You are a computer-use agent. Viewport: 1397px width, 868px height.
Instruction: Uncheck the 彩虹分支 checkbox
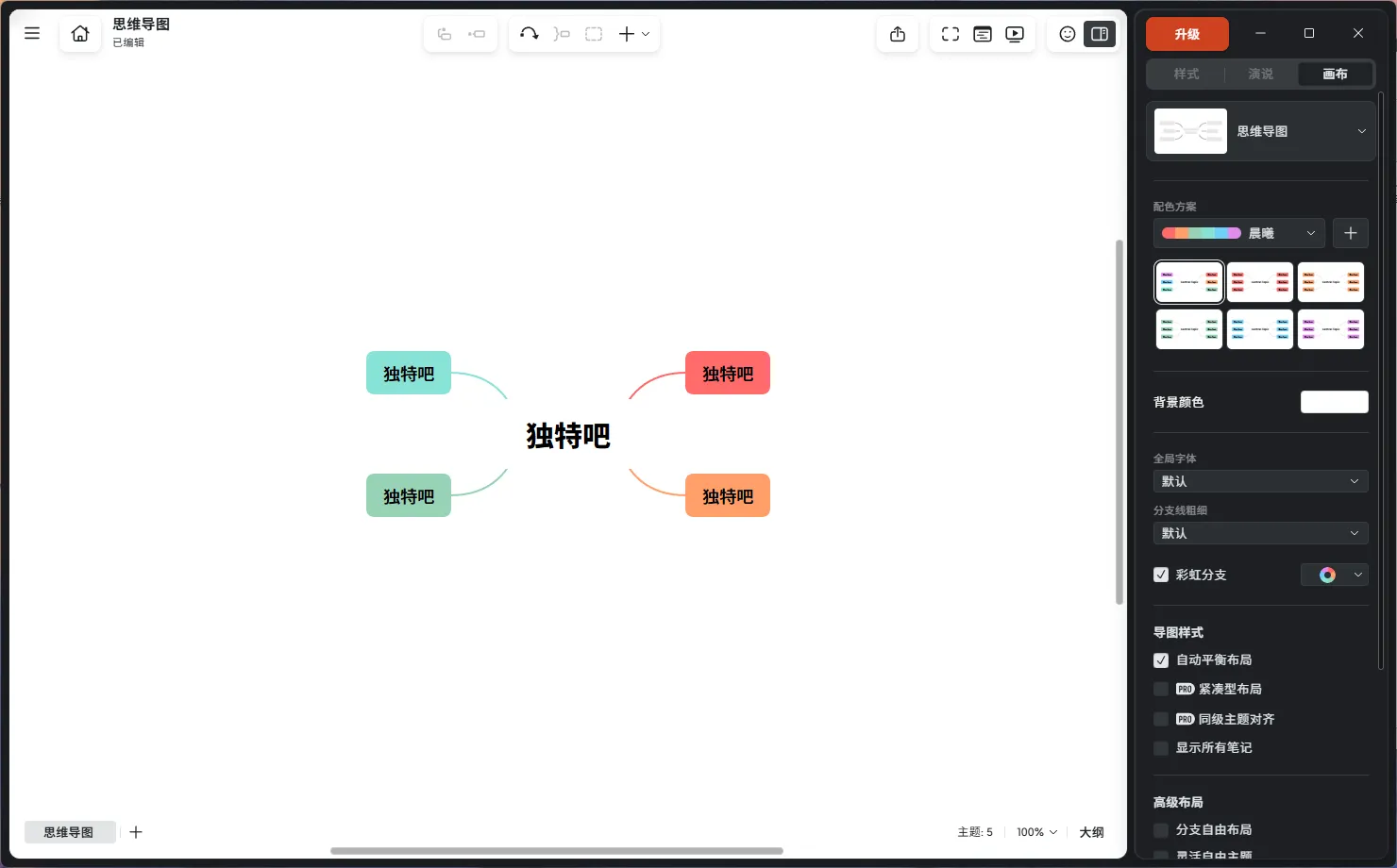click(1161, 575)
